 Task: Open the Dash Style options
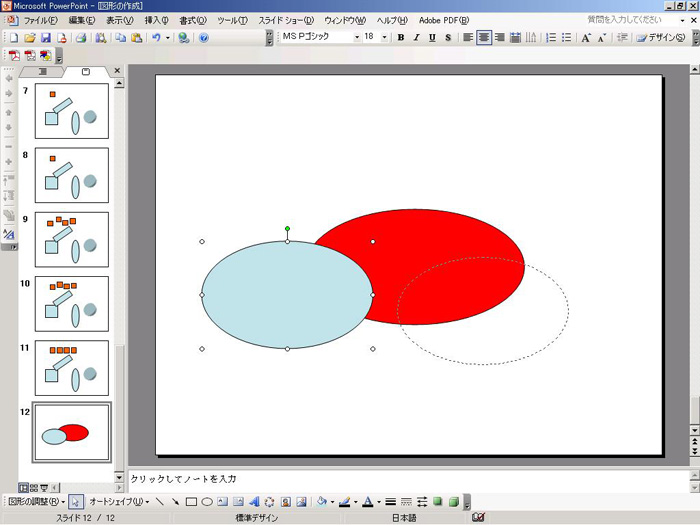(x=406, y=502)
